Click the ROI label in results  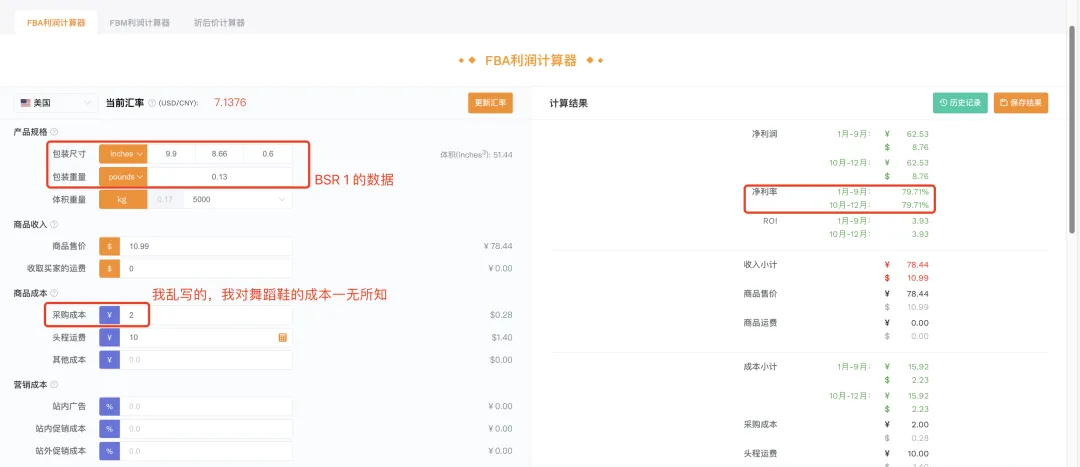click(770, 221)
